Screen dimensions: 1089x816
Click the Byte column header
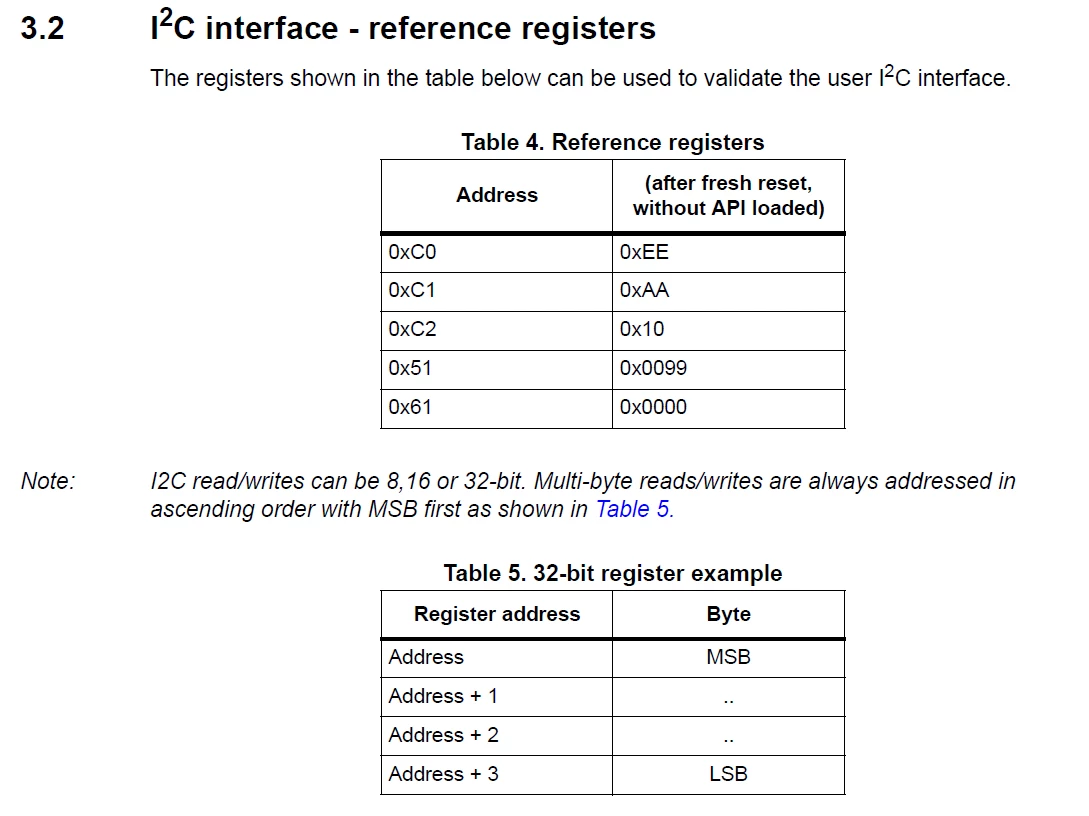tap(729, 614)
